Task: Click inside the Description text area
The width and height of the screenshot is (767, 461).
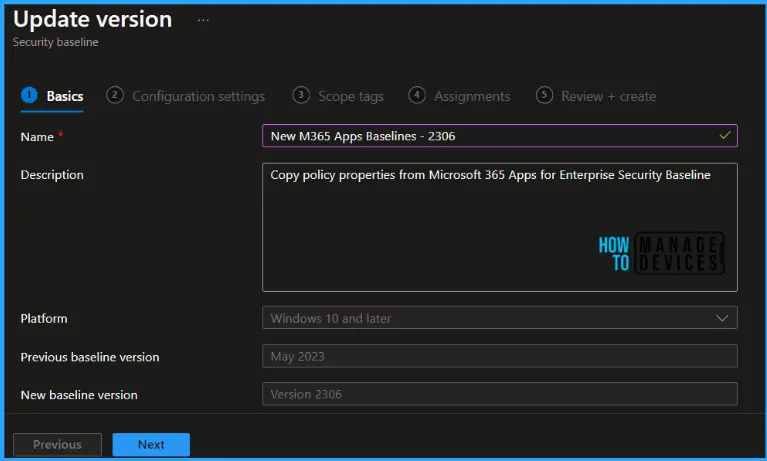Action: (x=499, y=227)
